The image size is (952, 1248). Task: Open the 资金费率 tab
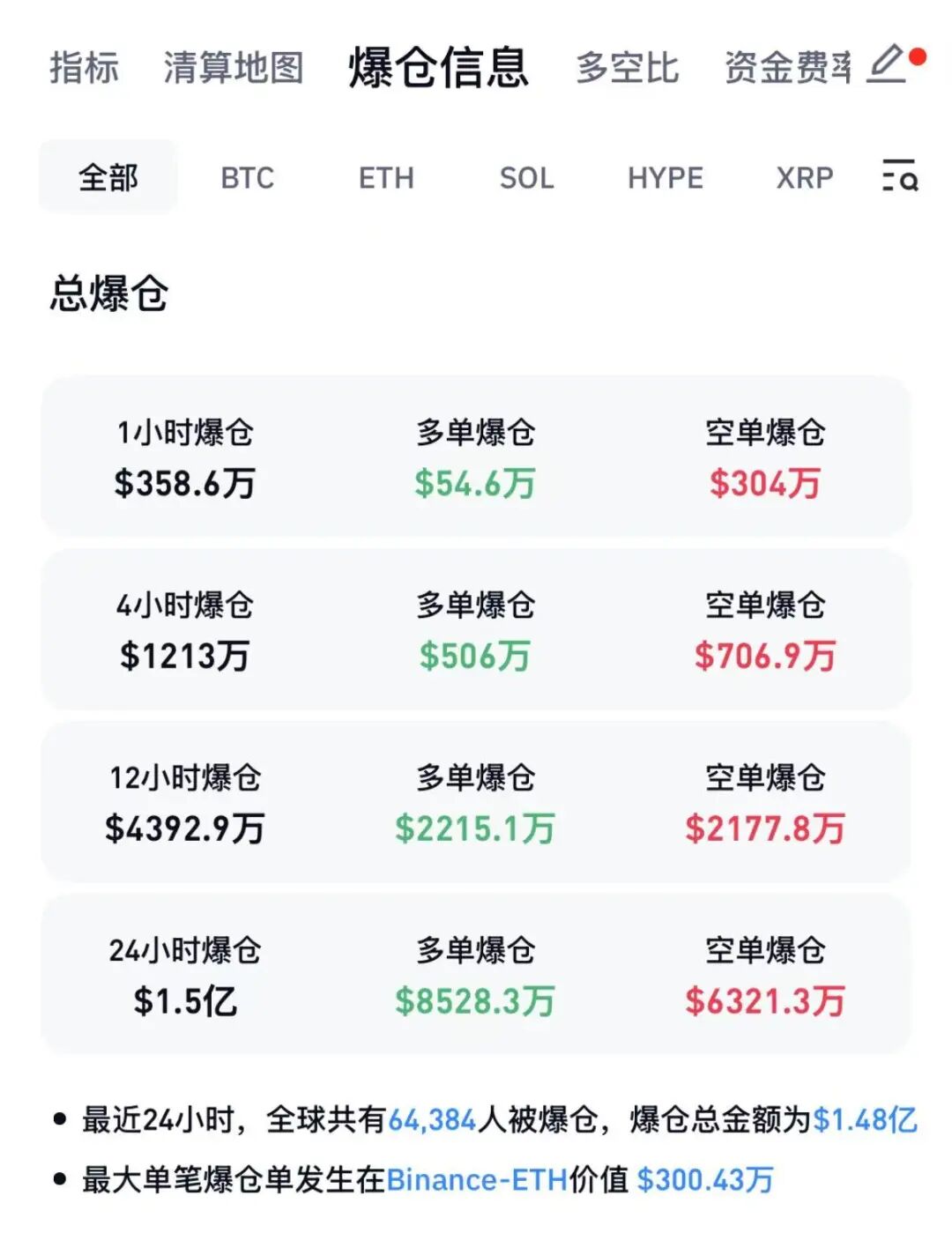coord(788,68)
